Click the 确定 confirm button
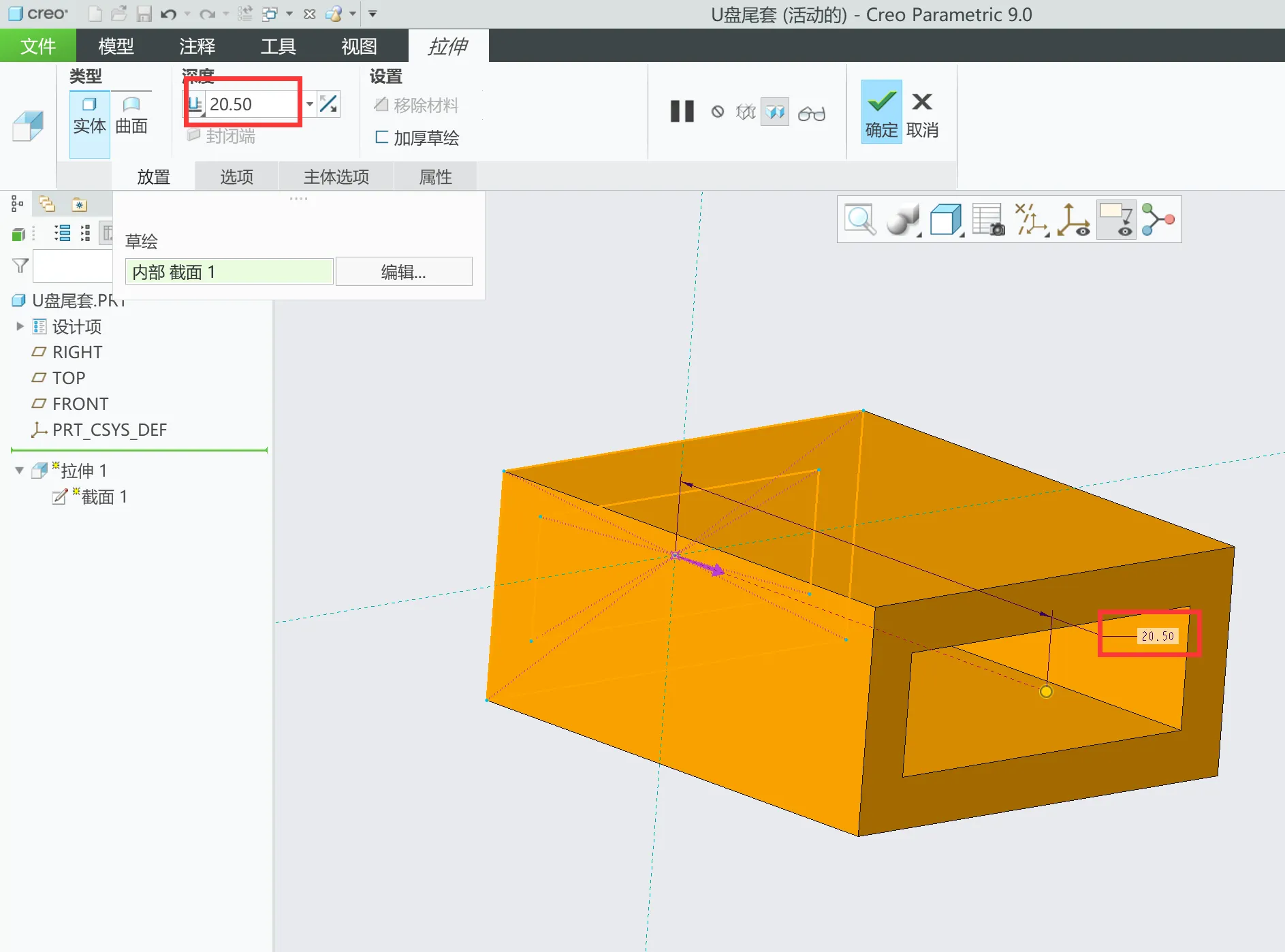This screenshot has height=952, width=1285. coord(881,112)
